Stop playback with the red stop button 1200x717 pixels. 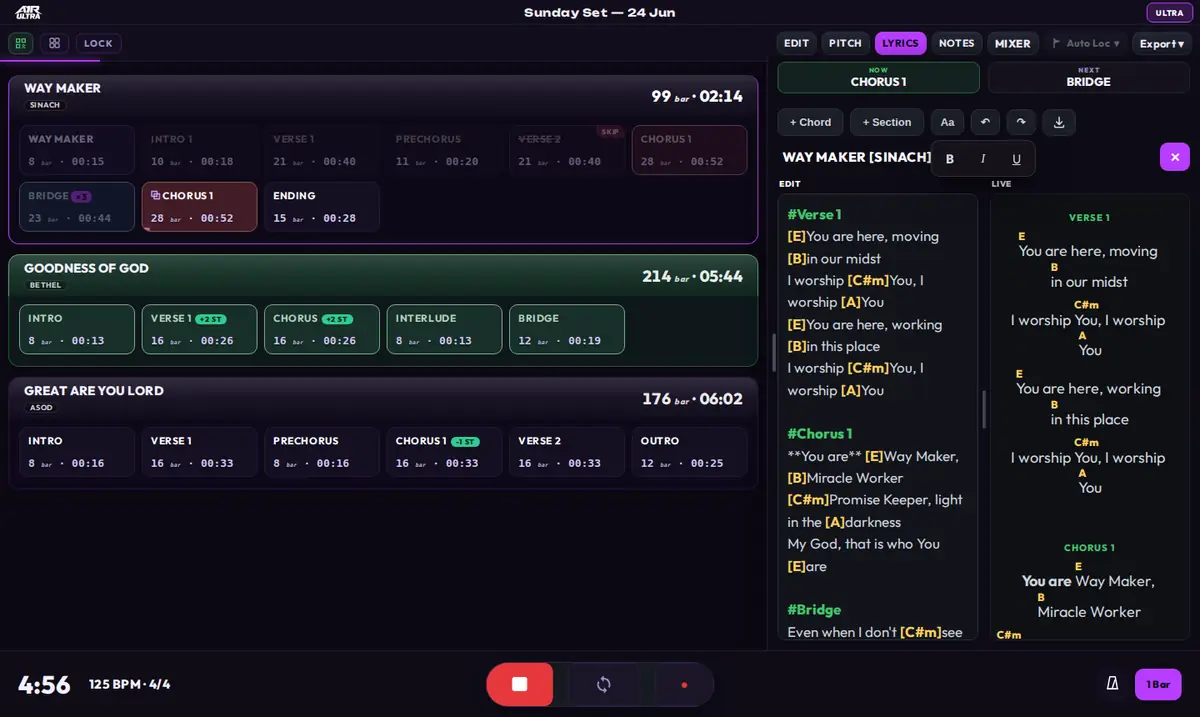pos(519,684)
